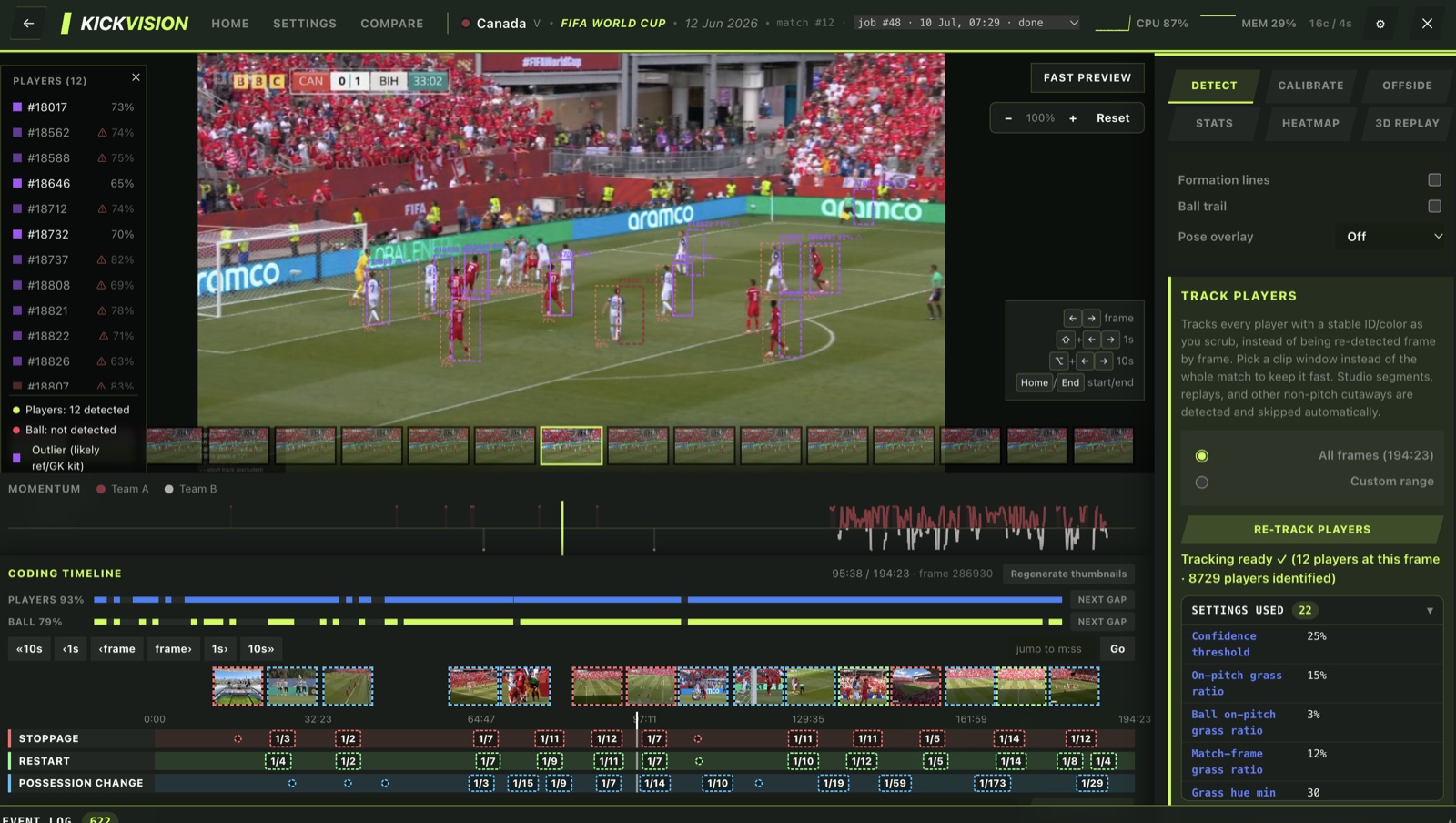Click the right arrow key icon for frame step
1456x823 pixels.
click(1092, 318)
